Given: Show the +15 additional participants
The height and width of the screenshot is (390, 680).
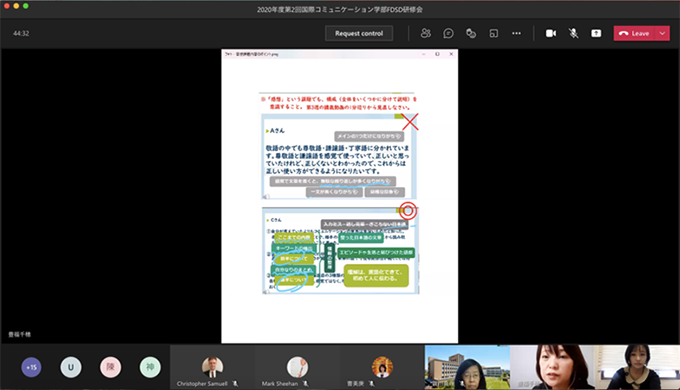Looking at the screenshot, I should coord(31,367).
